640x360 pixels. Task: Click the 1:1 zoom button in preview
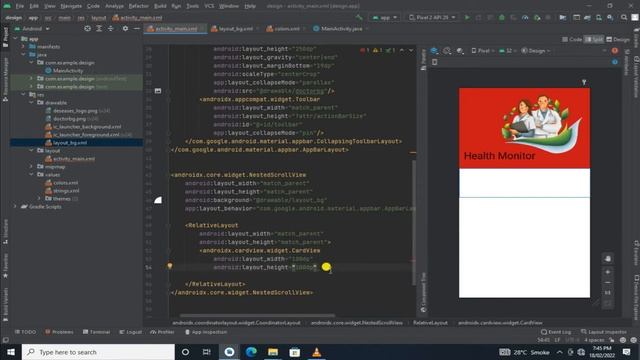pos(608,293)
